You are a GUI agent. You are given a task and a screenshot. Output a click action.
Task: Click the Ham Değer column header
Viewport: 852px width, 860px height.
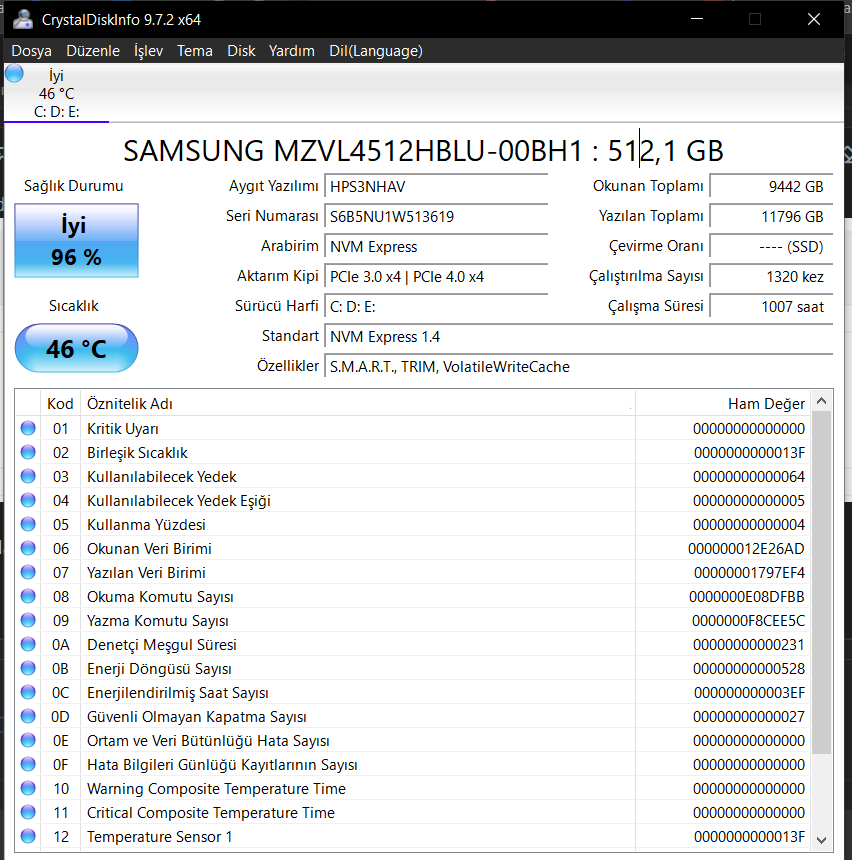[x=723, y=404]
